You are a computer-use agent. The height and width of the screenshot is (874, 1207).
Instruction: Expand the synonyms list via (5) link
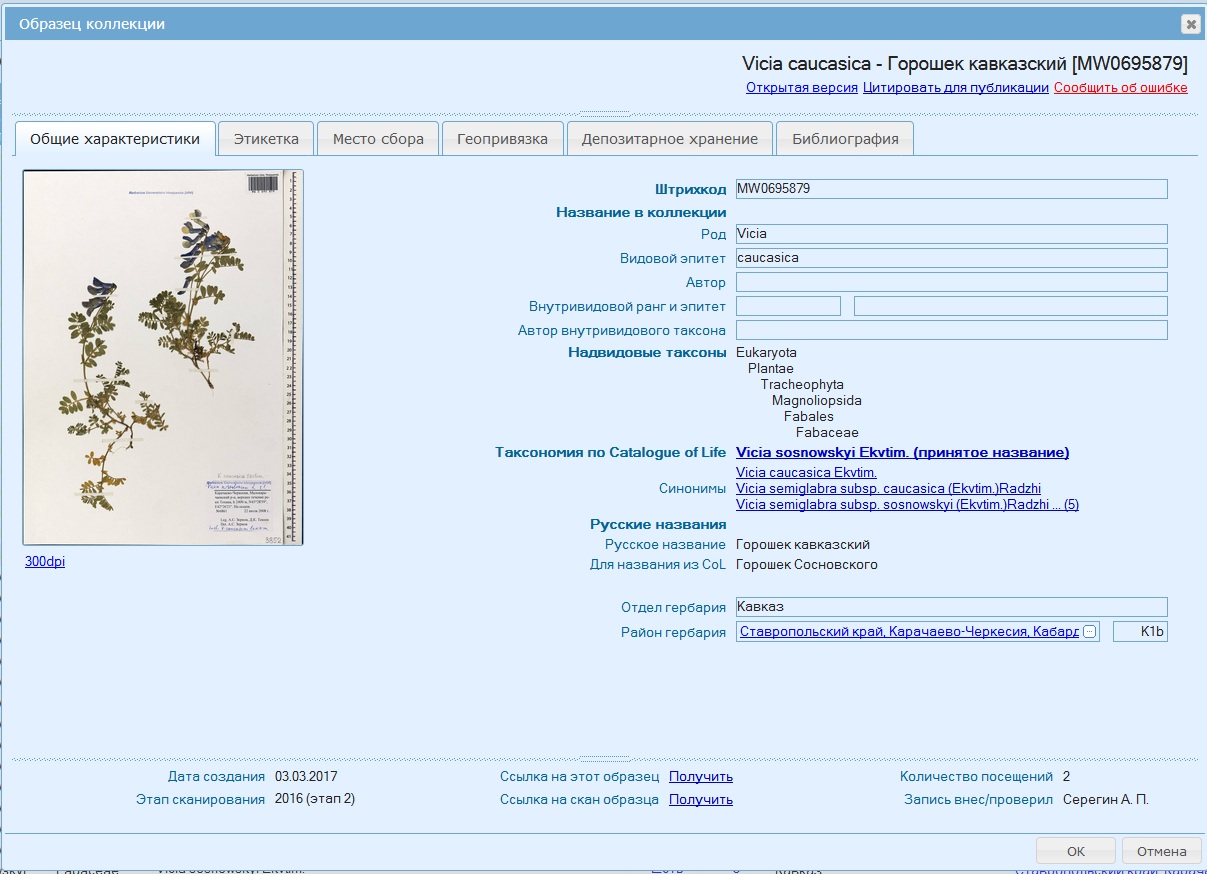1071,505
